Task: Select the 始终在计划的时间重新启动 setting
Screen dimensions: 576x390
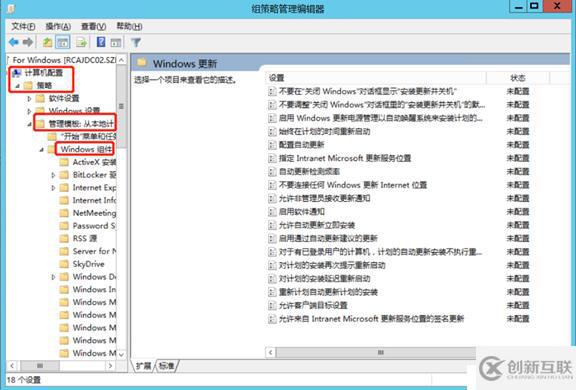Action: click(x=324, y=131)
